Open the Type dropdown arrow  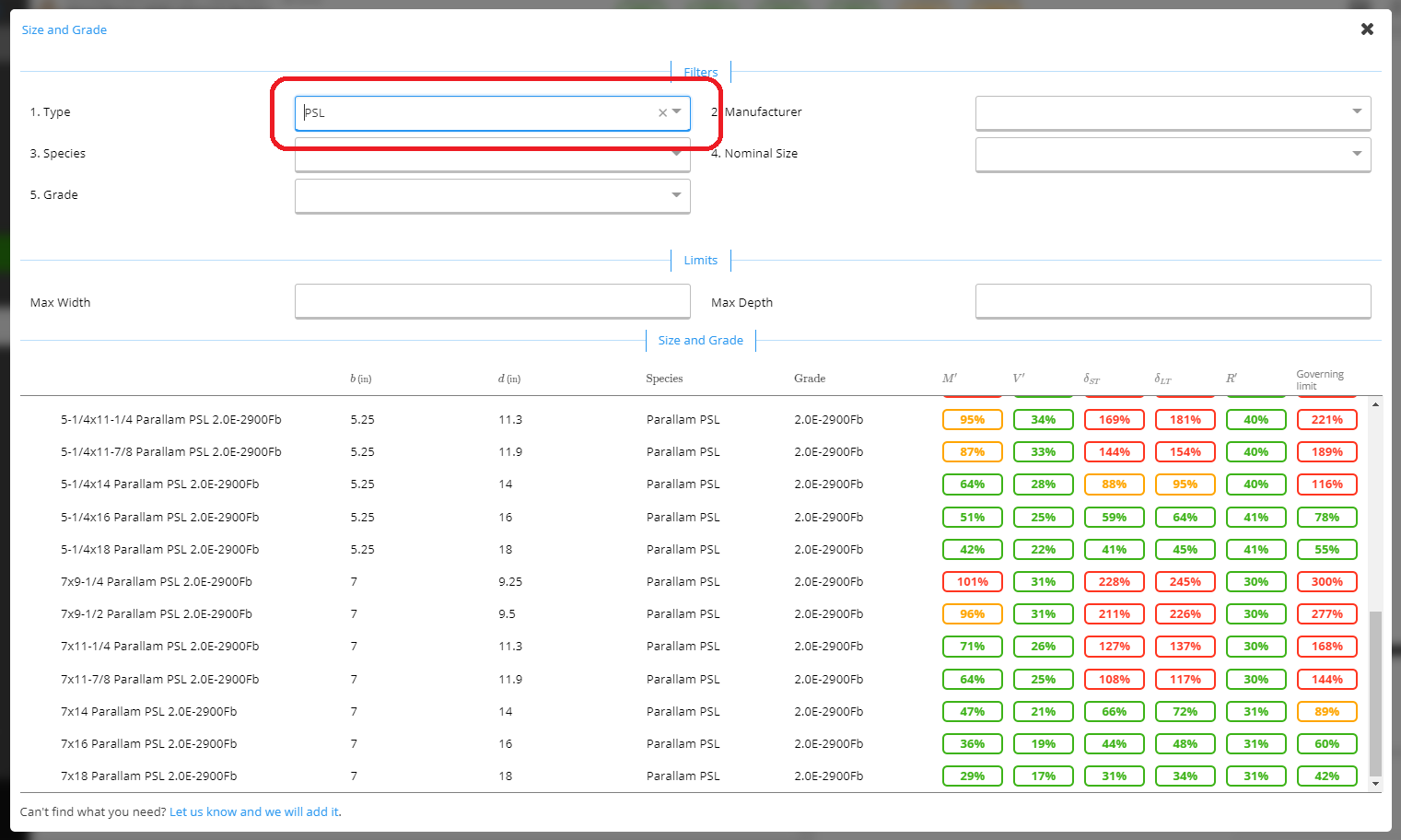click(x=677, y=112)
